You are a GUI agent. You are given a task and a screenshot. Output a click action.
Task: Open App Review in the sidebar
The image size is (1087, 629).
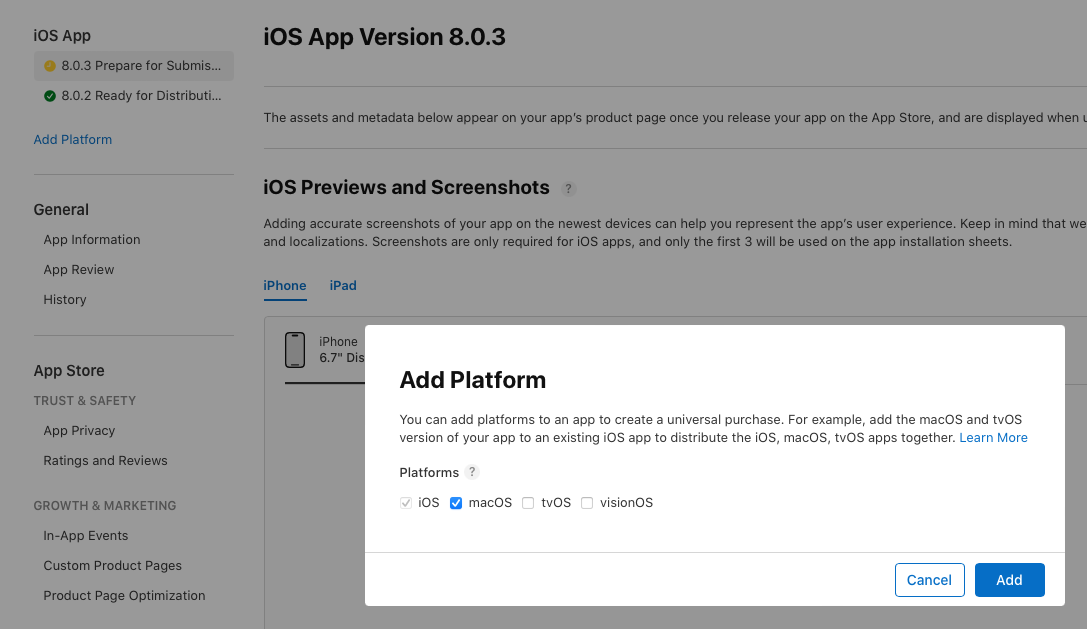pyautogui.click(x=79, y=270)
